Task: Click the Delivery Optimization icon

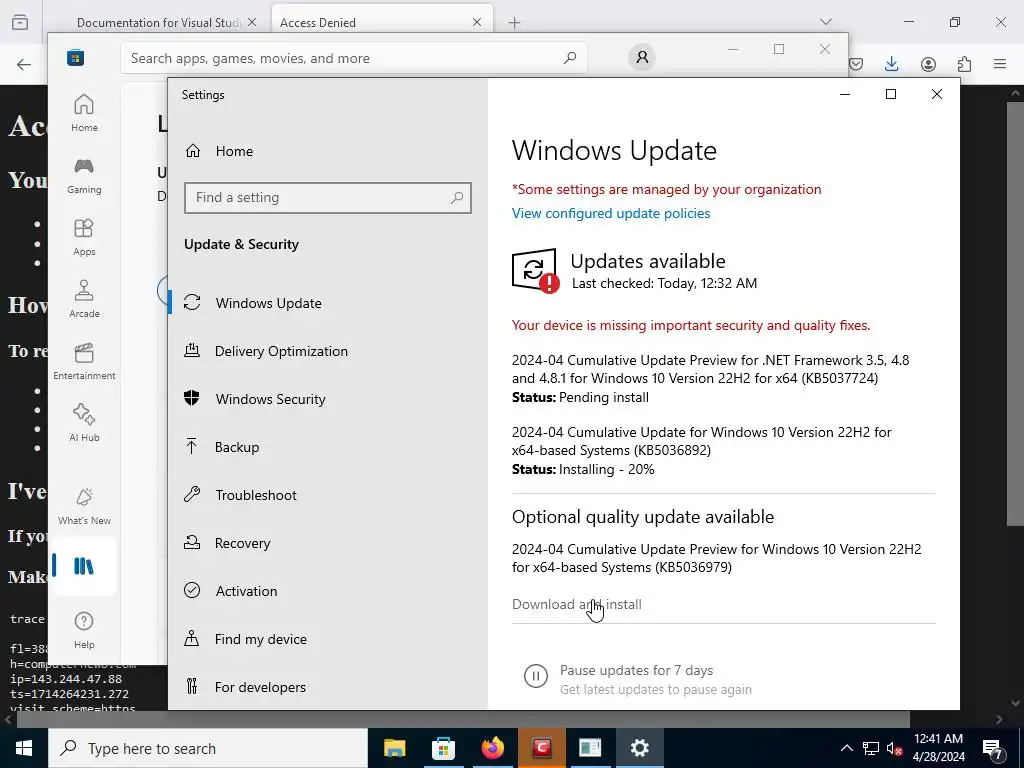Action: coord(192,350)
